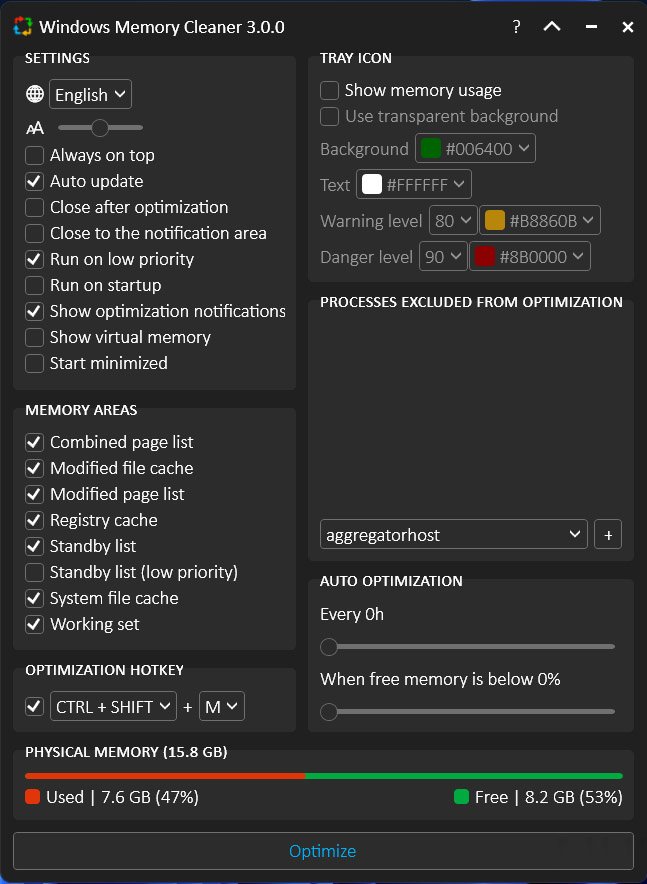647x884 pixels.
Task: Click the collapse chevron icon in title bar
Action: click(x=552, y=27)
